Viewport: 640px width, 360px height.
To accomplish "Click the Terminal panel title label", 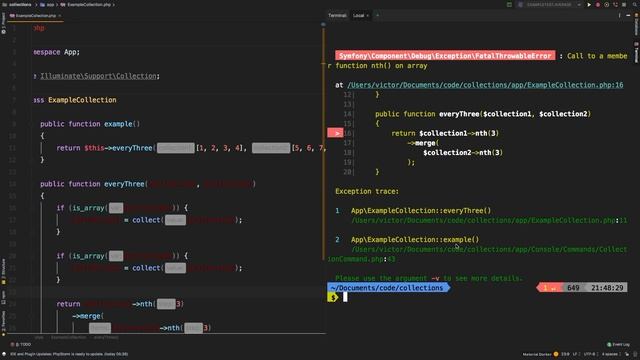I will click(x=337, y=16).
